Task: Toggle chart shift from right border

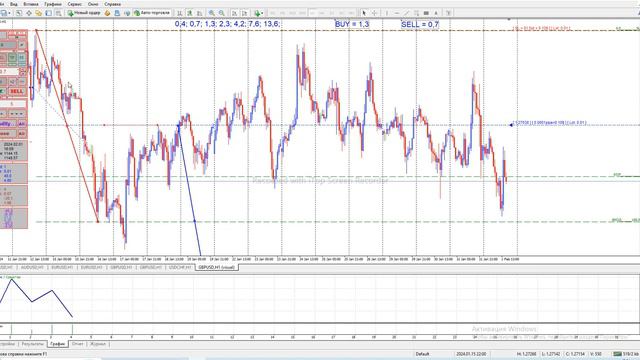Action: click(244, 13)
